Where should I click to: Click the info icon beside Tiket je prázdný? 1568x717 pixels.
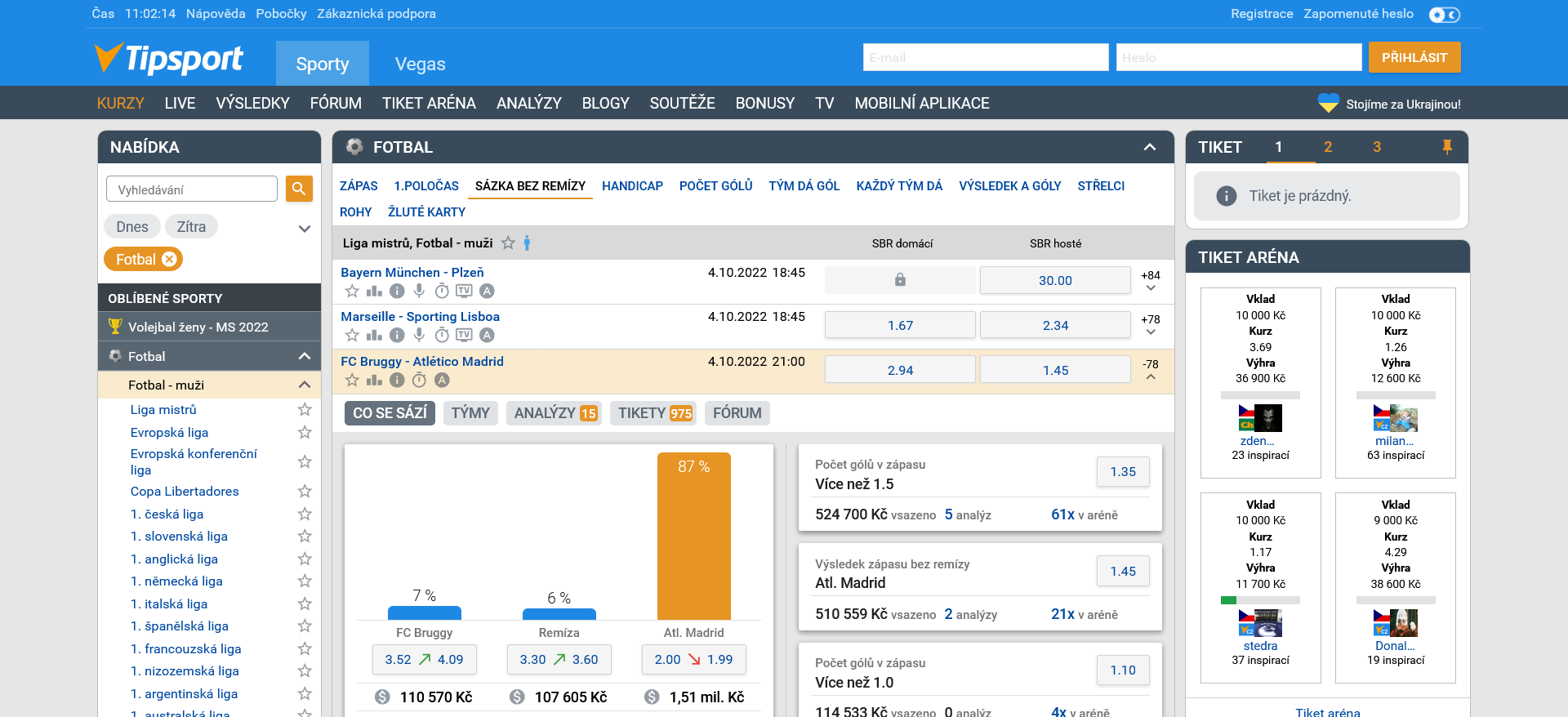click(1226, 196)
